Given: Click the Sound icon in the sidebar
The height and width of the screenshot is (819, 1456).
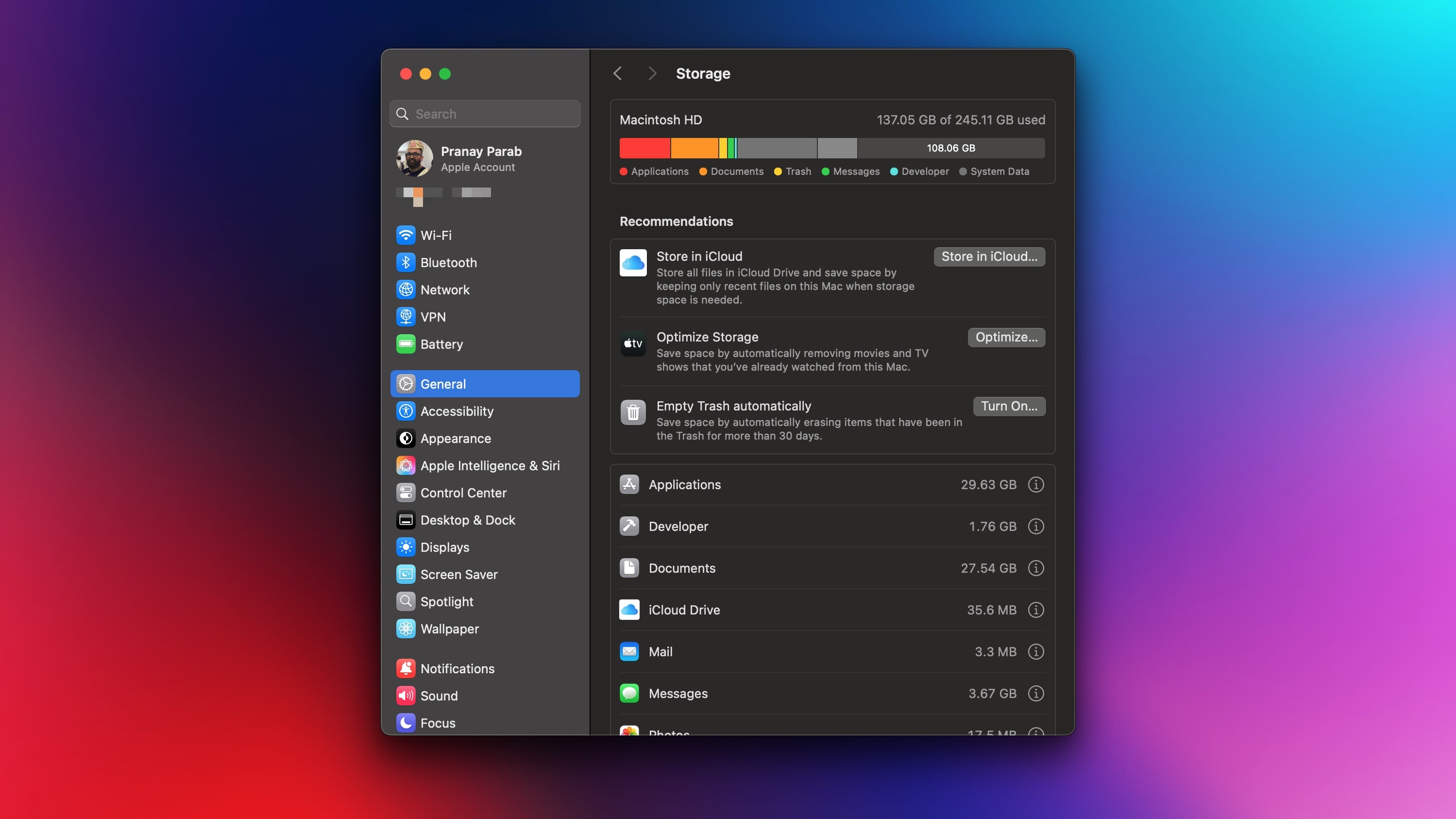Looking at the screenshot, I should 406,696.
